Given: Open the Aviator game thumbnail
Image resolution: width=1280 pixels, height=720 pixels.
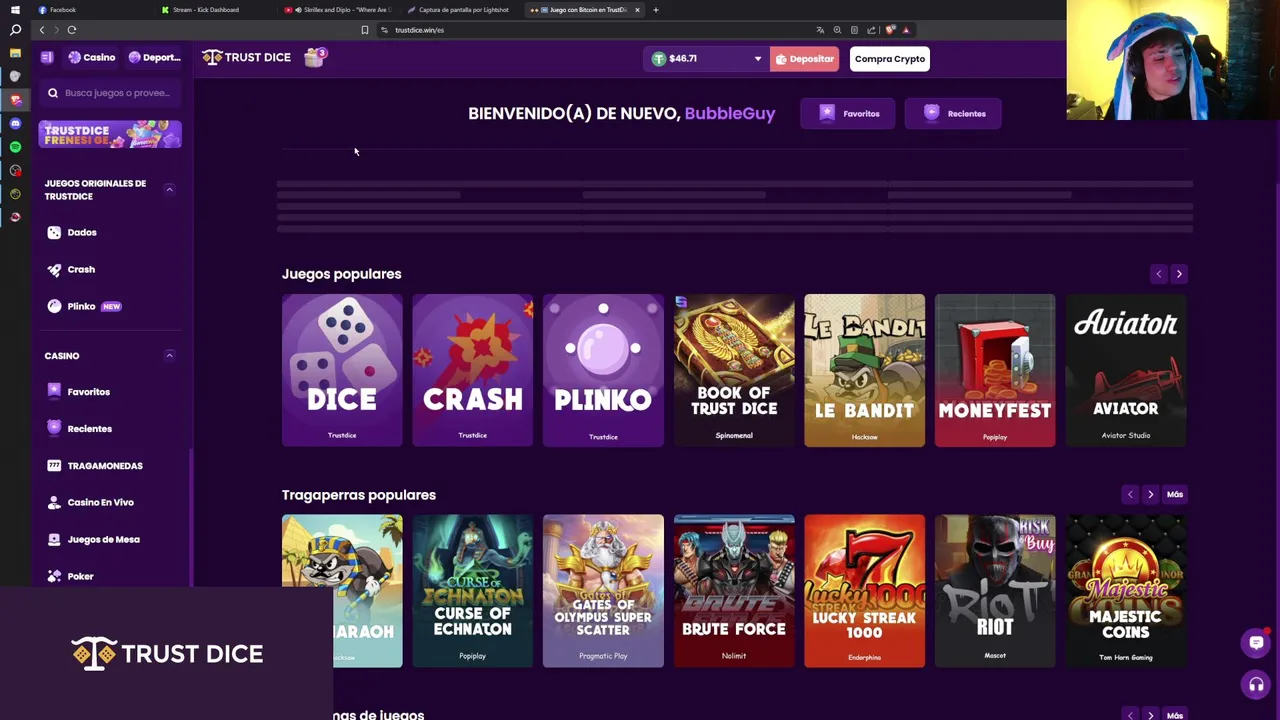Looking at the screenshot, I should pos(1125,370).
